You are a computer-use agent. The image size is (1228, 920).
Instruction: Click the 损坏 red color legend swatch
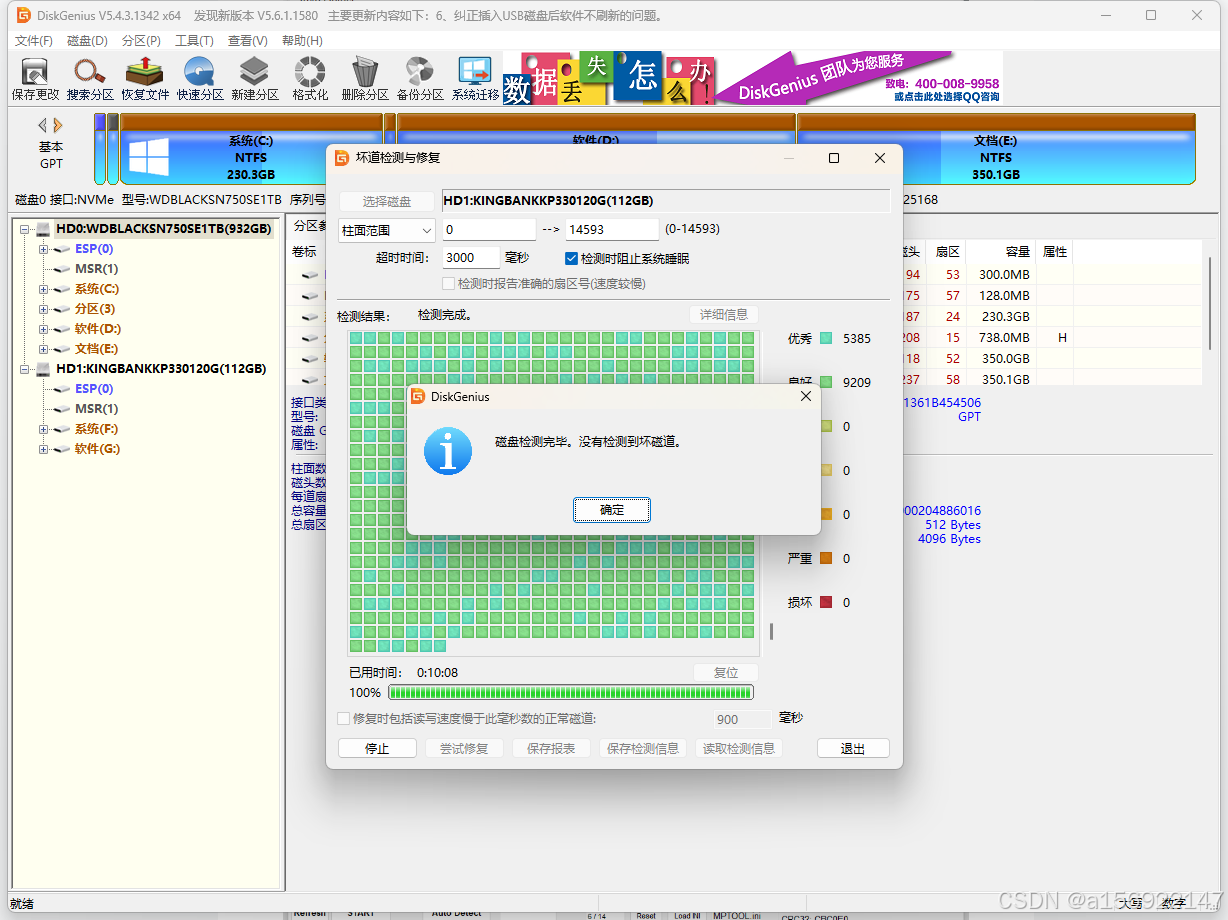click(x=826, y=602)
